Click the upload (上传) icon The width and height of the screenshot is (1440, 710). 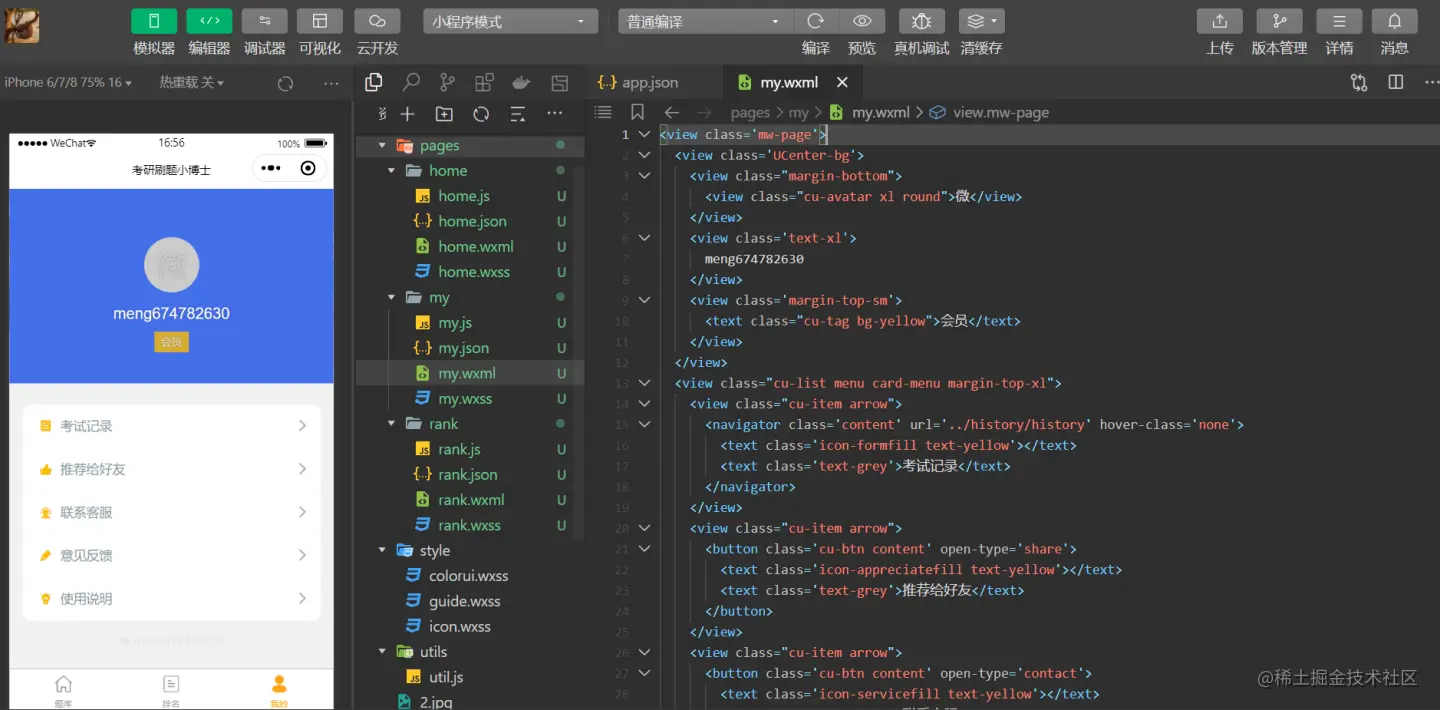tap(1219, 21)
